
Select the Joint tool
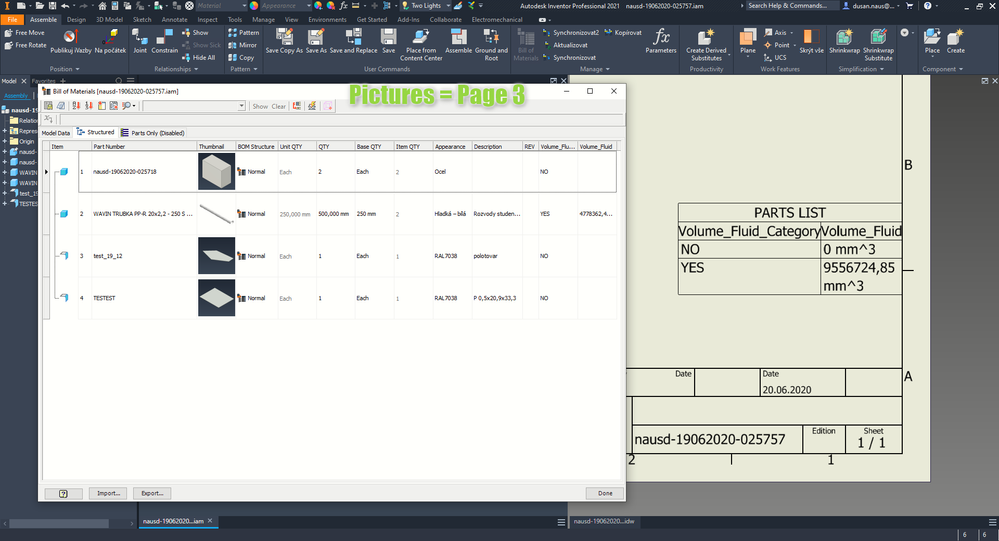(x=140, y=41)
